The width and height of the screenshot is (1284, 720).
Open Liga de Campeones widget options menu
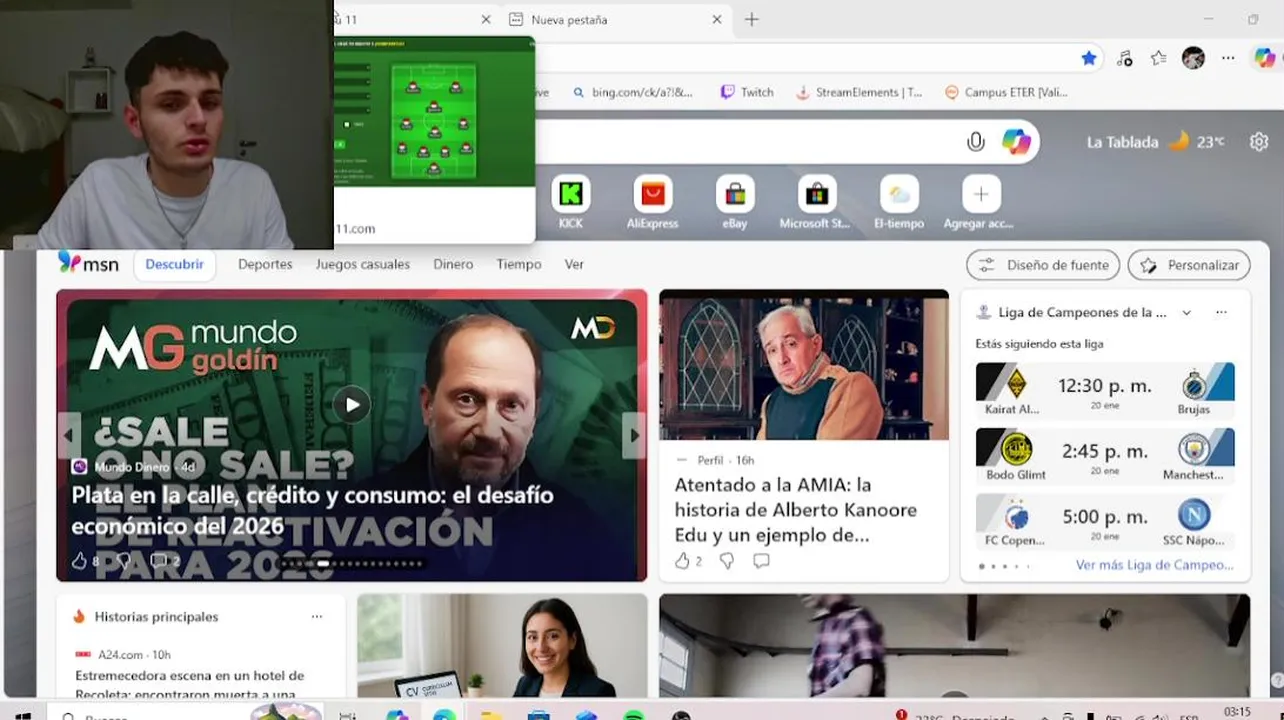pos(1221,312)
